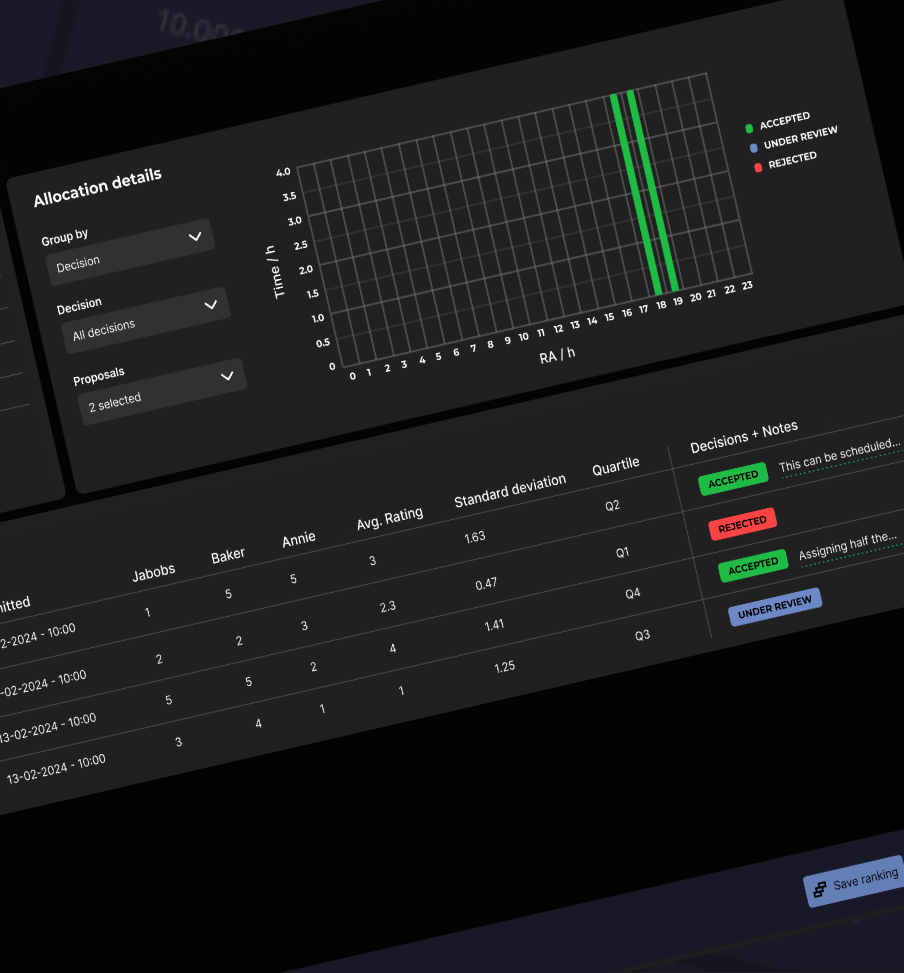Toggle the UNDER REVIEW series legend label
Image resolution: width=904 pixels, height=973 pixels.
pos(800,138)
